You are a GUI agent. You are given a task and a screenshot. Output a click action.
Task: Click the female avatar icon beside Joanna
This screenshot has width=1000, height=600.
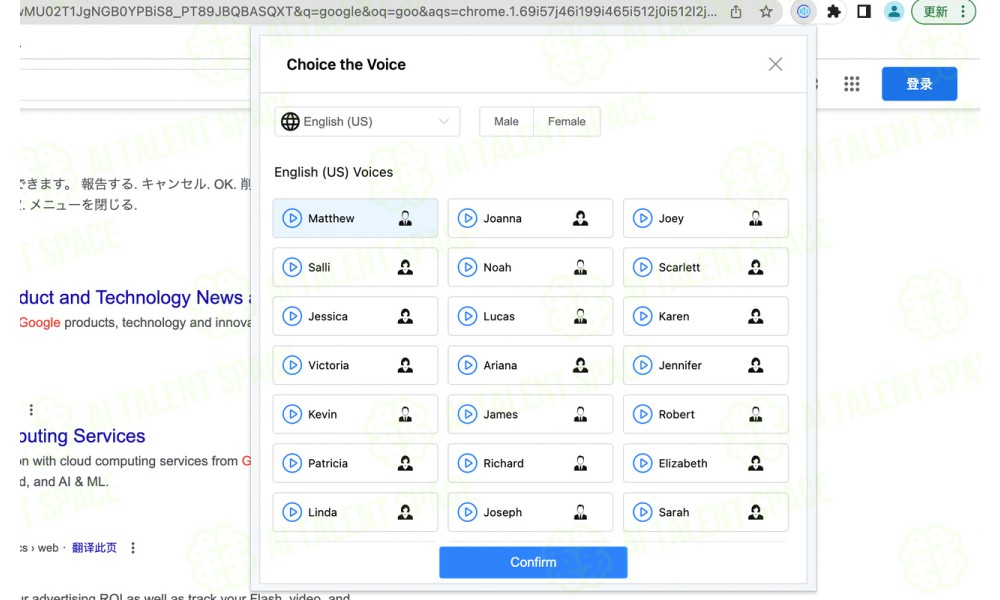[580, 219]
